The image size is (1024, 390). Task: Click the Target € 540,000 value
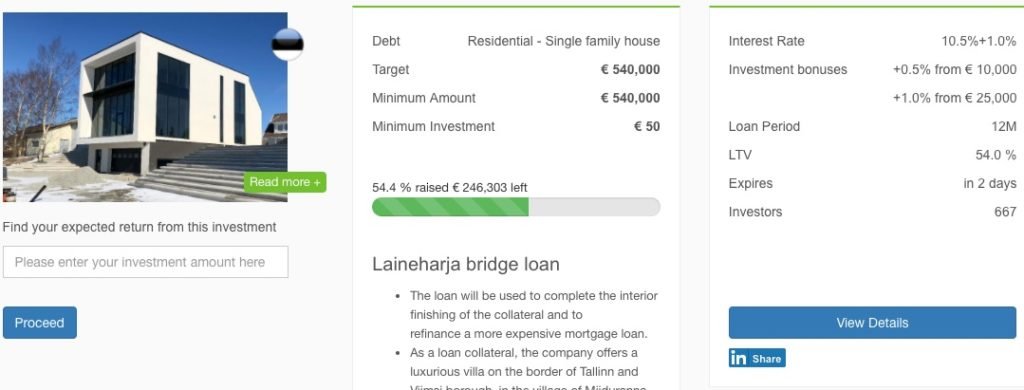coord(630,70)
